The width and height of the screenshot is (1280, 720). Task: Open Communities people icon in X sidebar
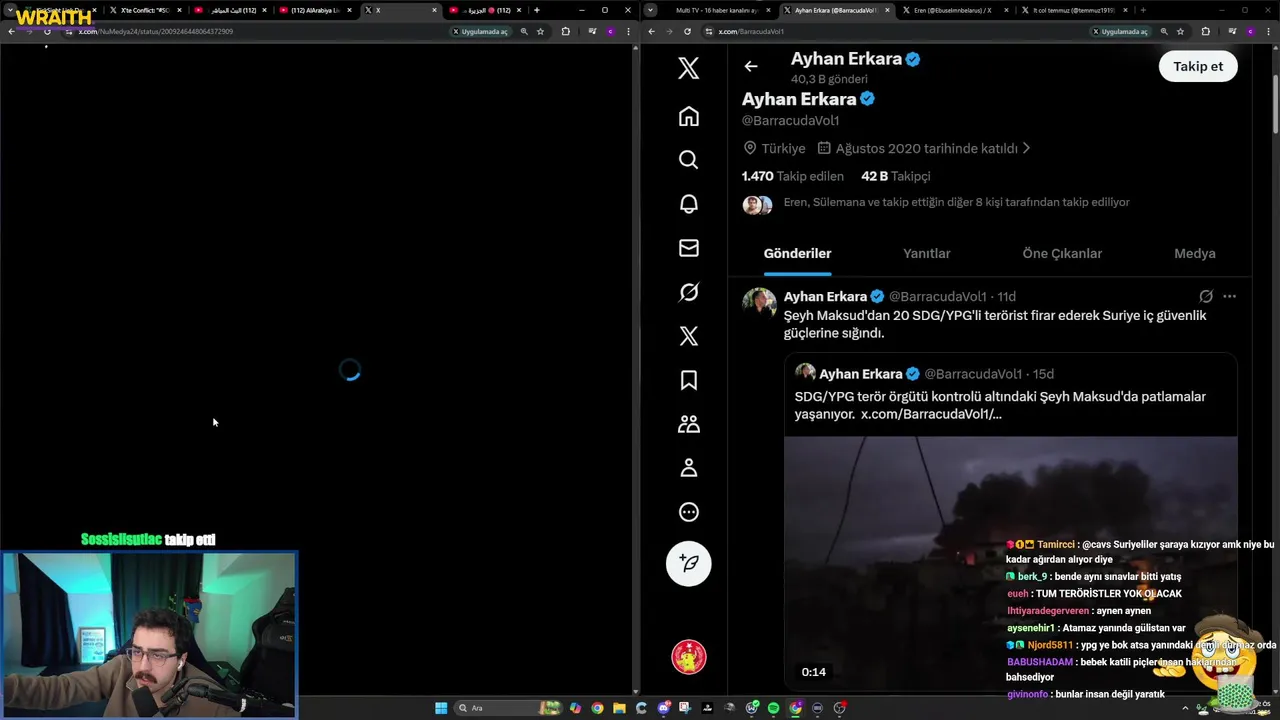pyautogui.click(x=688, y=424)
